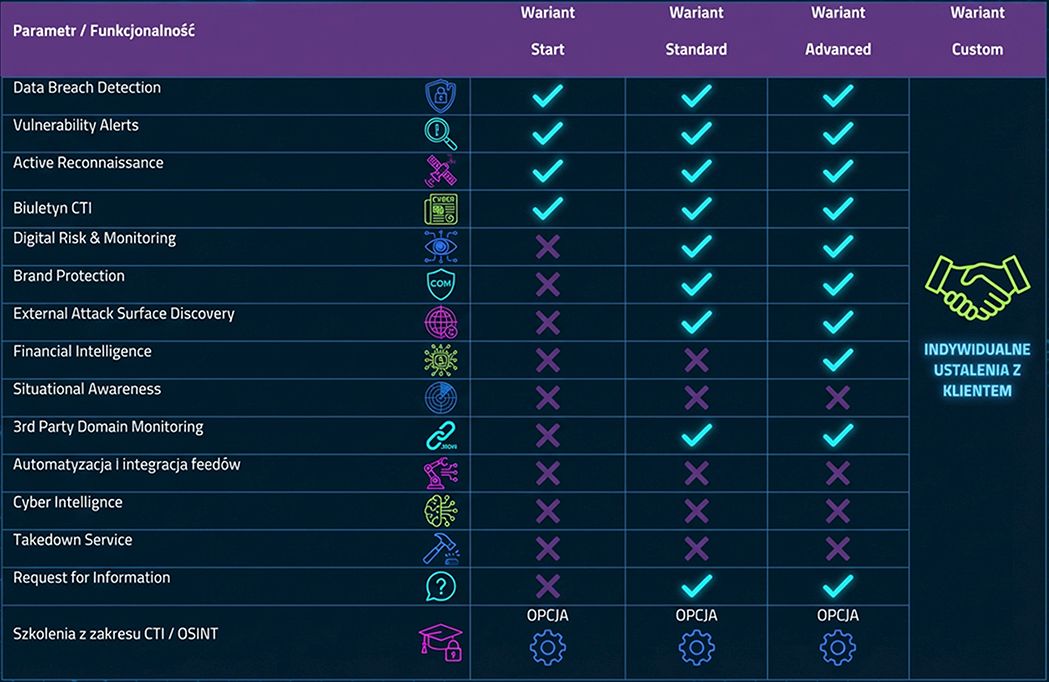1049x682 pixels.
Task: Click the Takedown Service hammer icon
Action: [440, 548]
